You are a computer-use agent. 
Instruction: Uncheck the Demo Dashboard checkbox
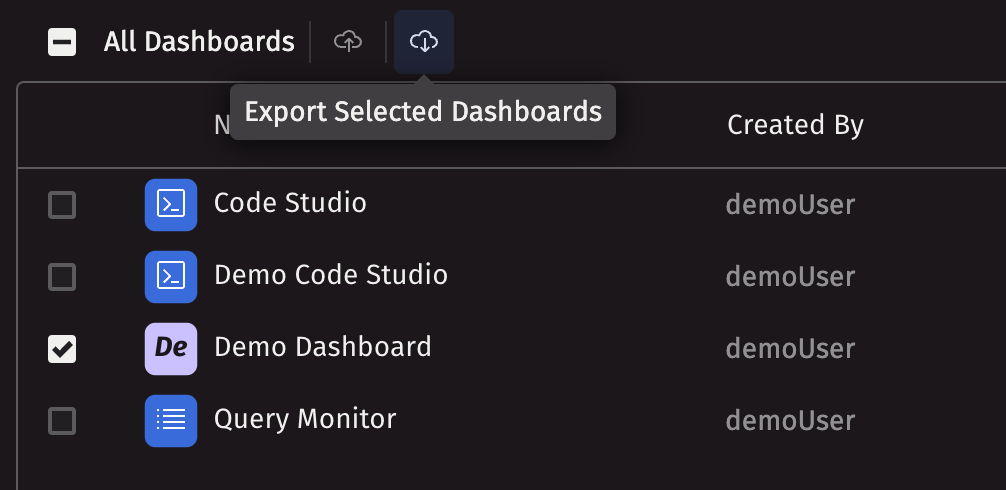(62, 348)
